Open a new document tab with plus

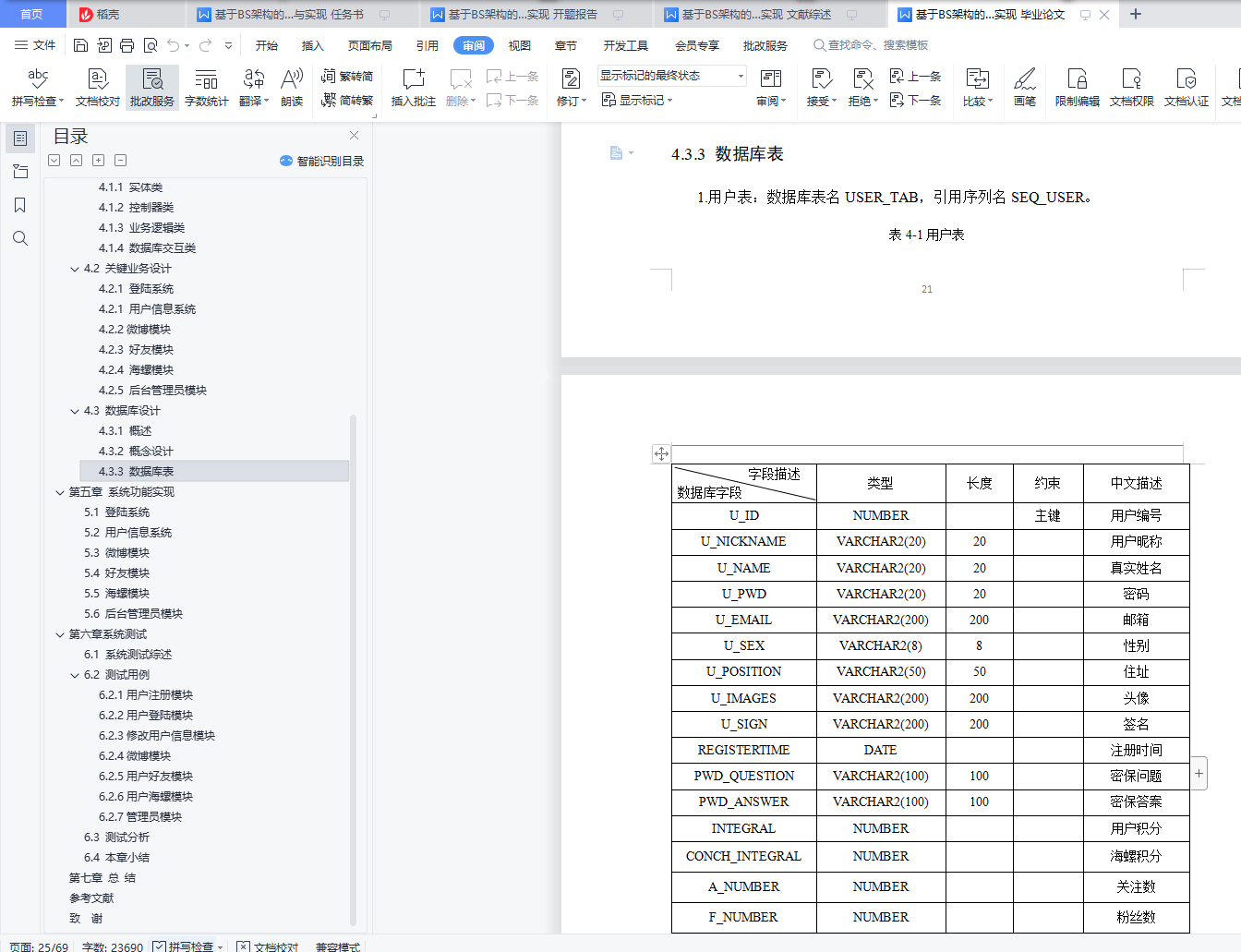(x=1136, y=14)
